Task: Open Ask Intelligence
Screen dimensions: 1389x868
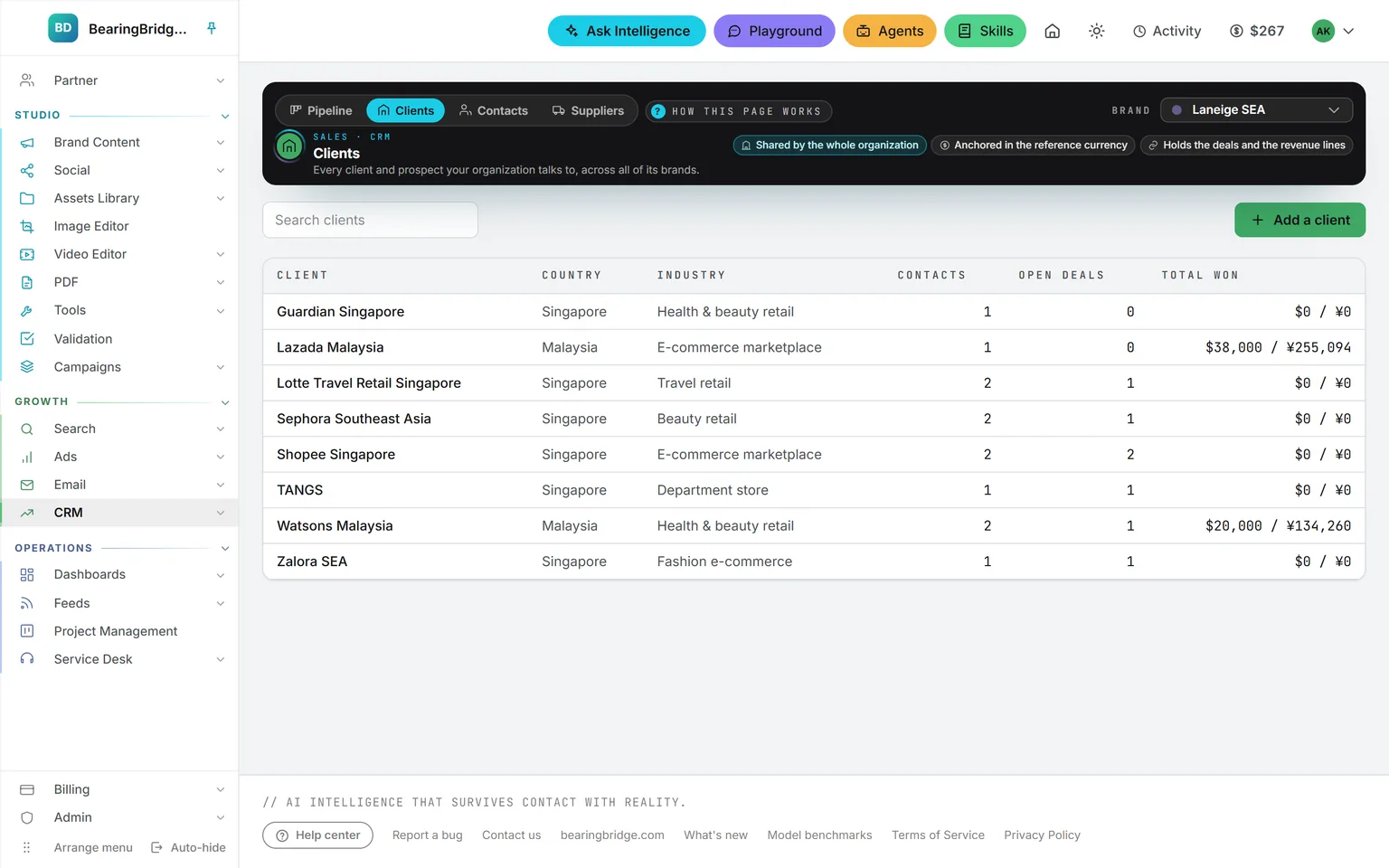Action: coord(627,31)
